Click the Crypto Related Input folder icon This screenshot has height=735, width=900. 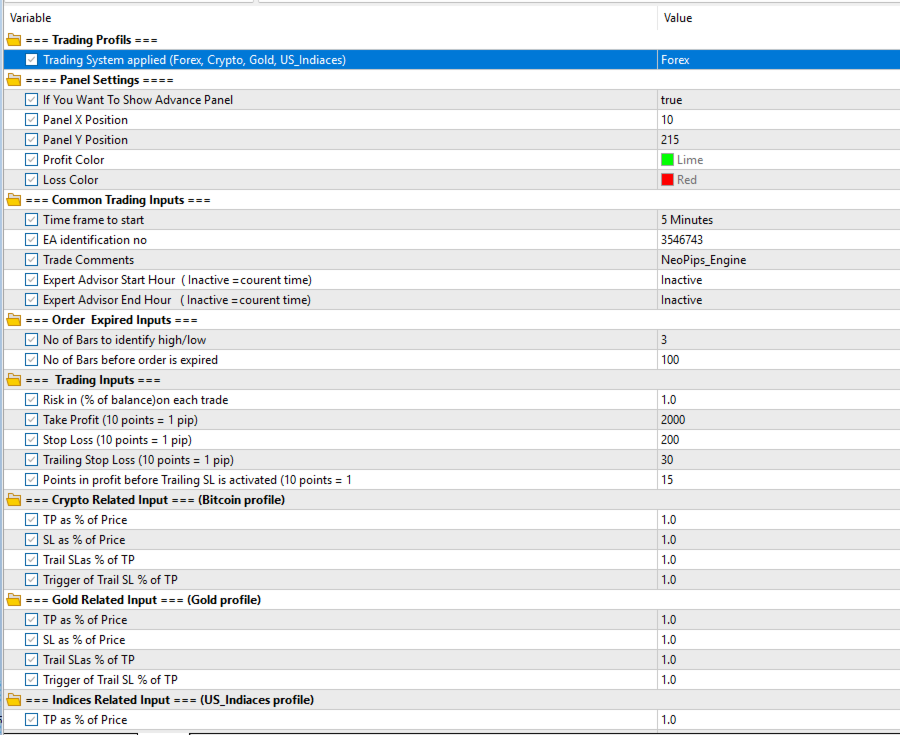click(x=14, y=500)
